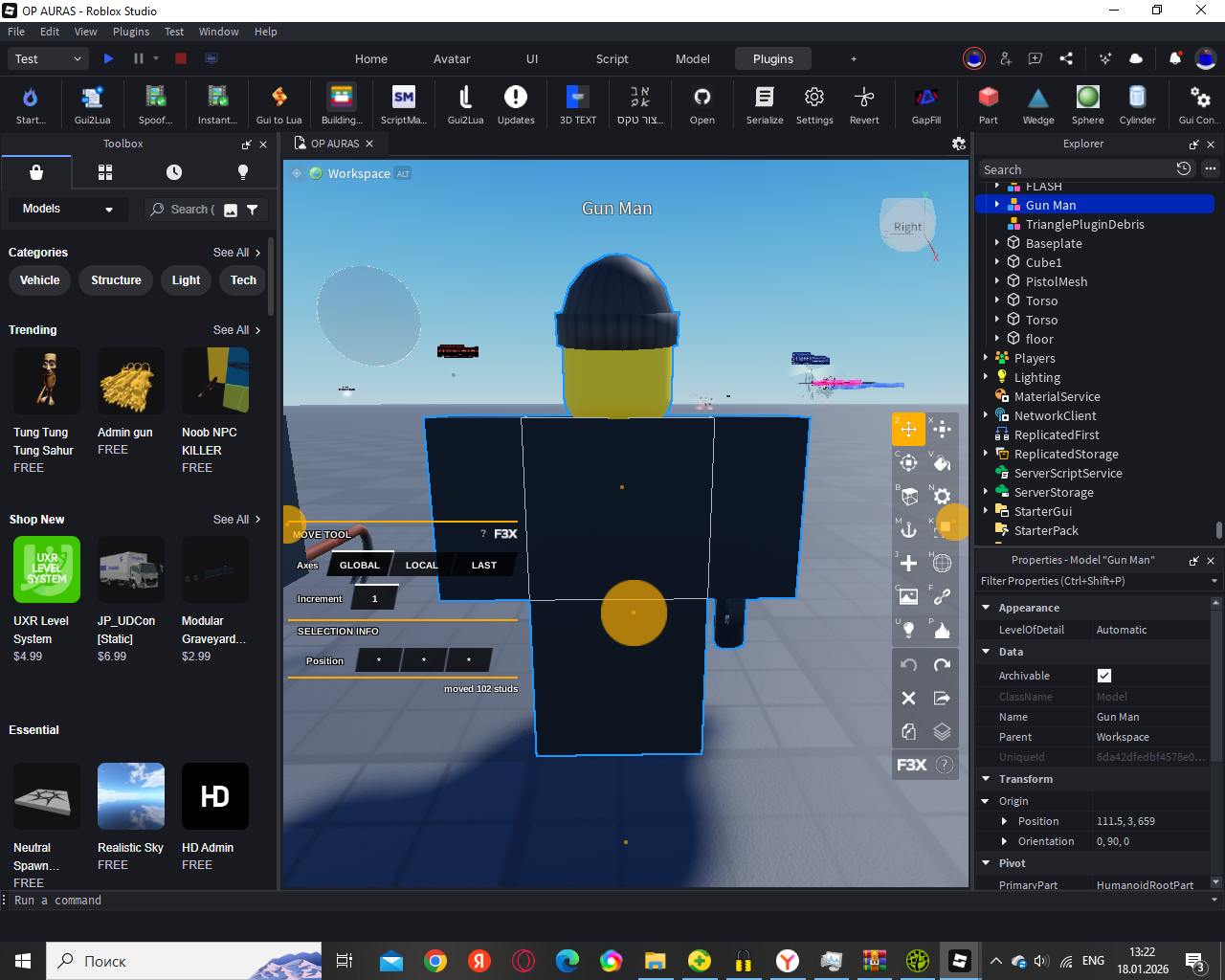Select the F3X Paint bucket tool
Image resolution: width=1225 pixels, height=980 pixels.
942,462
